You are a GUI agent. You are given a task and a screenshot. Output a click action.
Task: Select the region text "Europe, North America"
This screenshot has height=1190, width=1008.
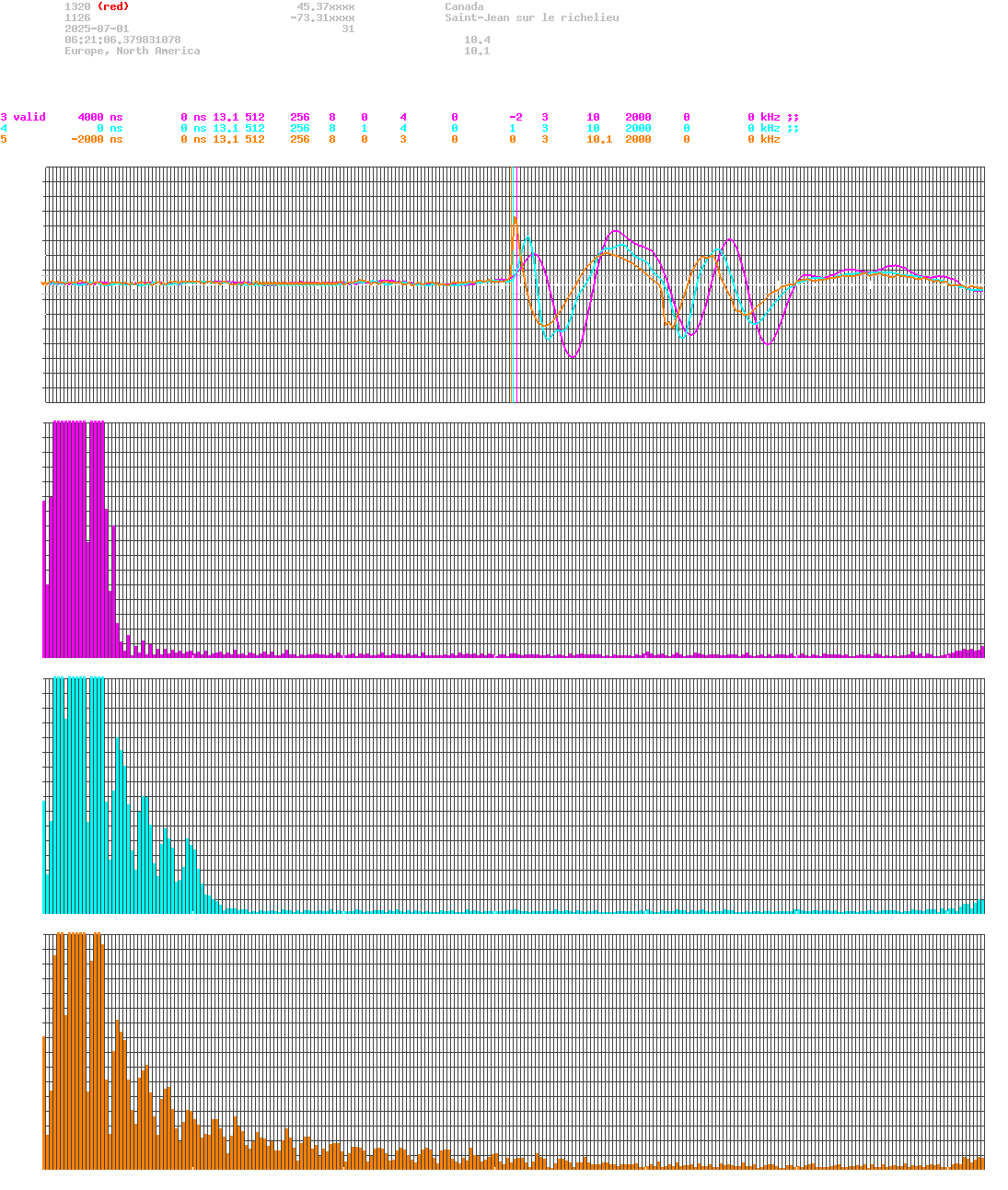click(x=132, y=51)
